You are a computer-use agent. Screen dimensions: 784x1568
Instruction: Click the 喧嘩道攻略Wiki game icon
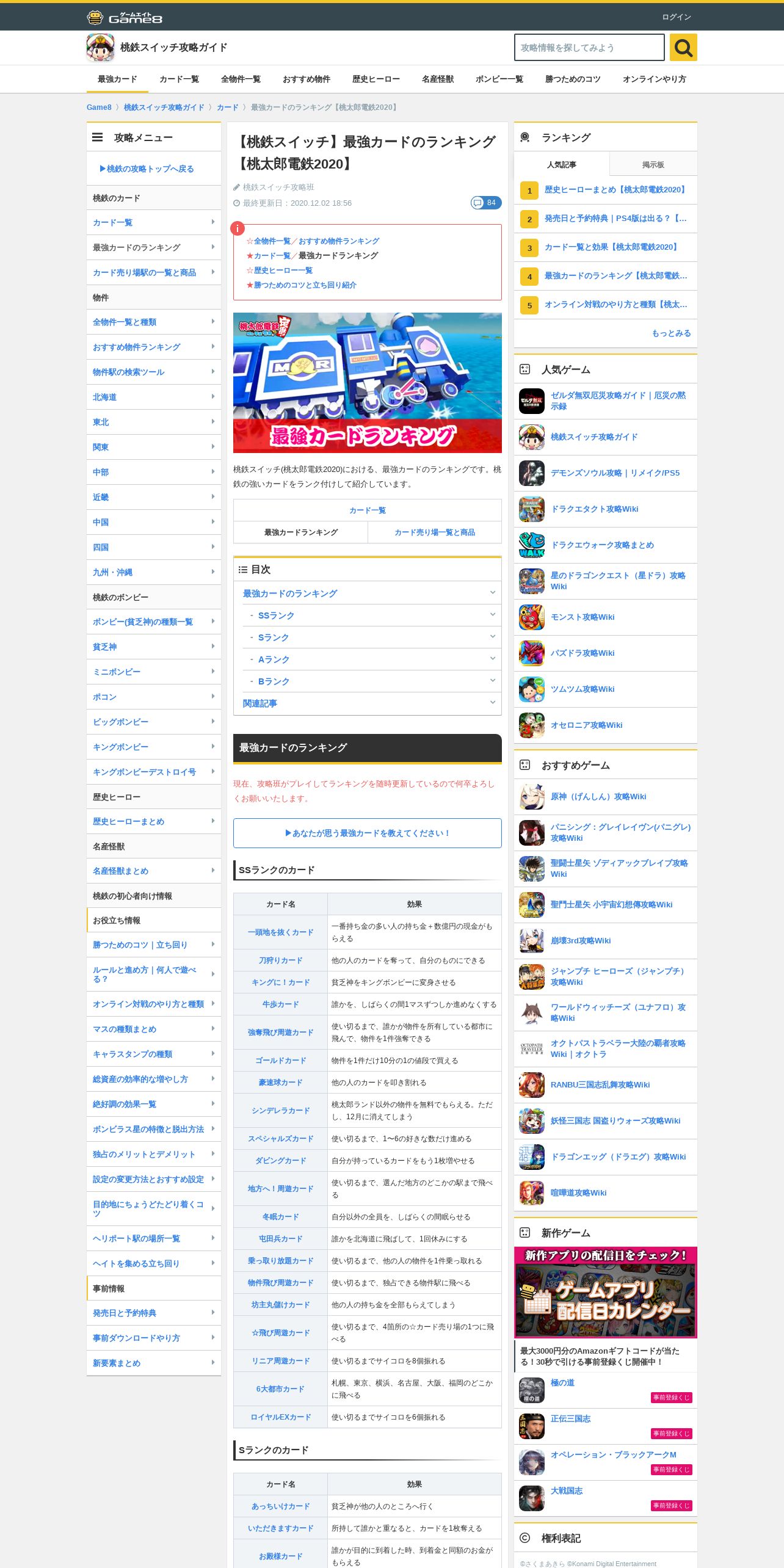tap(532, 1193)
